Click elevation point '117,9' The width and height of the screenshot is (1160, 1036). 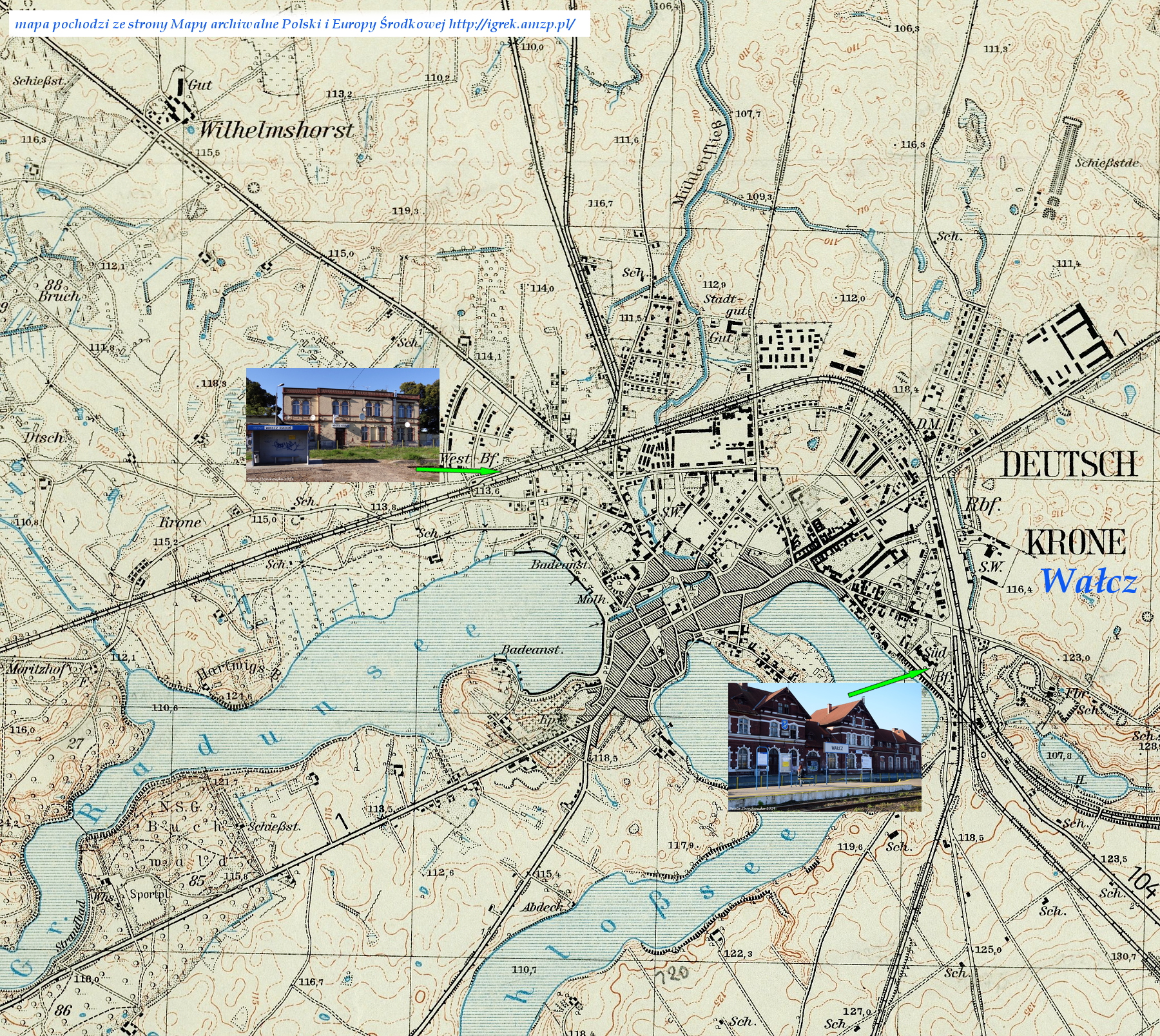click(x=681, y=845)
